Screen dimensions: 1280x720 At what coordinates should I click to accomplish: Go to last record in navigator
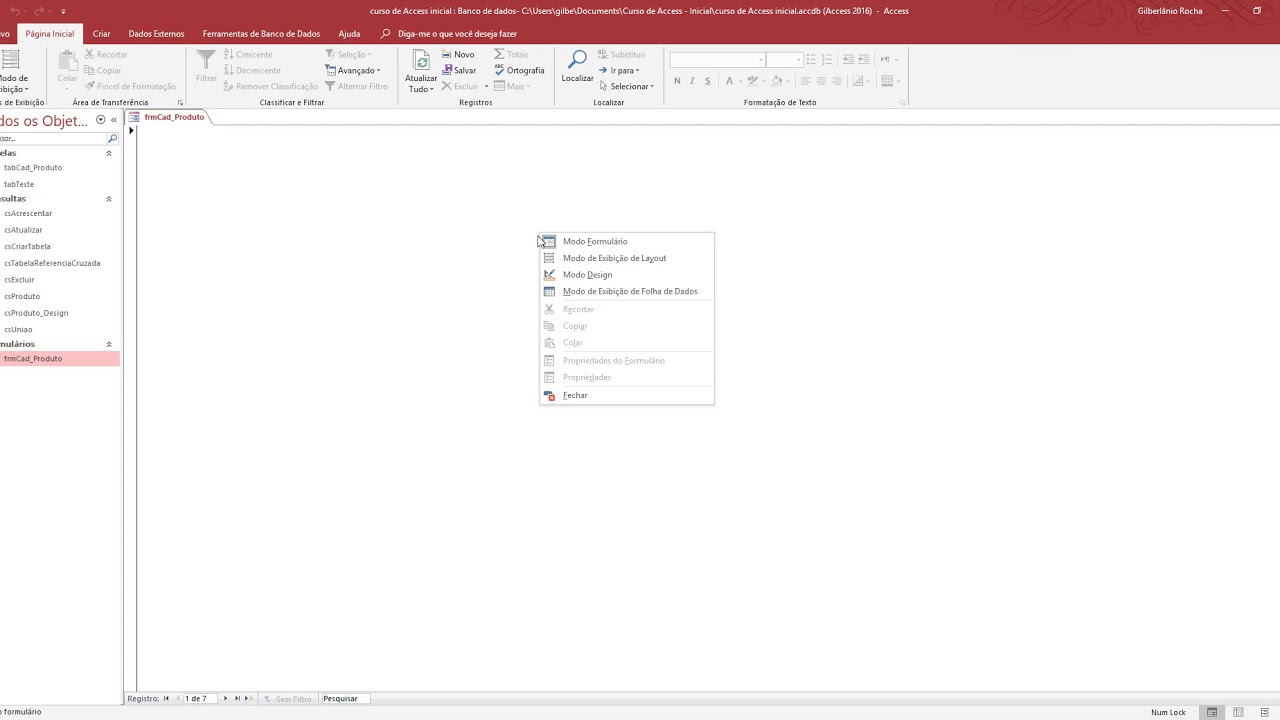click(237, 699)
